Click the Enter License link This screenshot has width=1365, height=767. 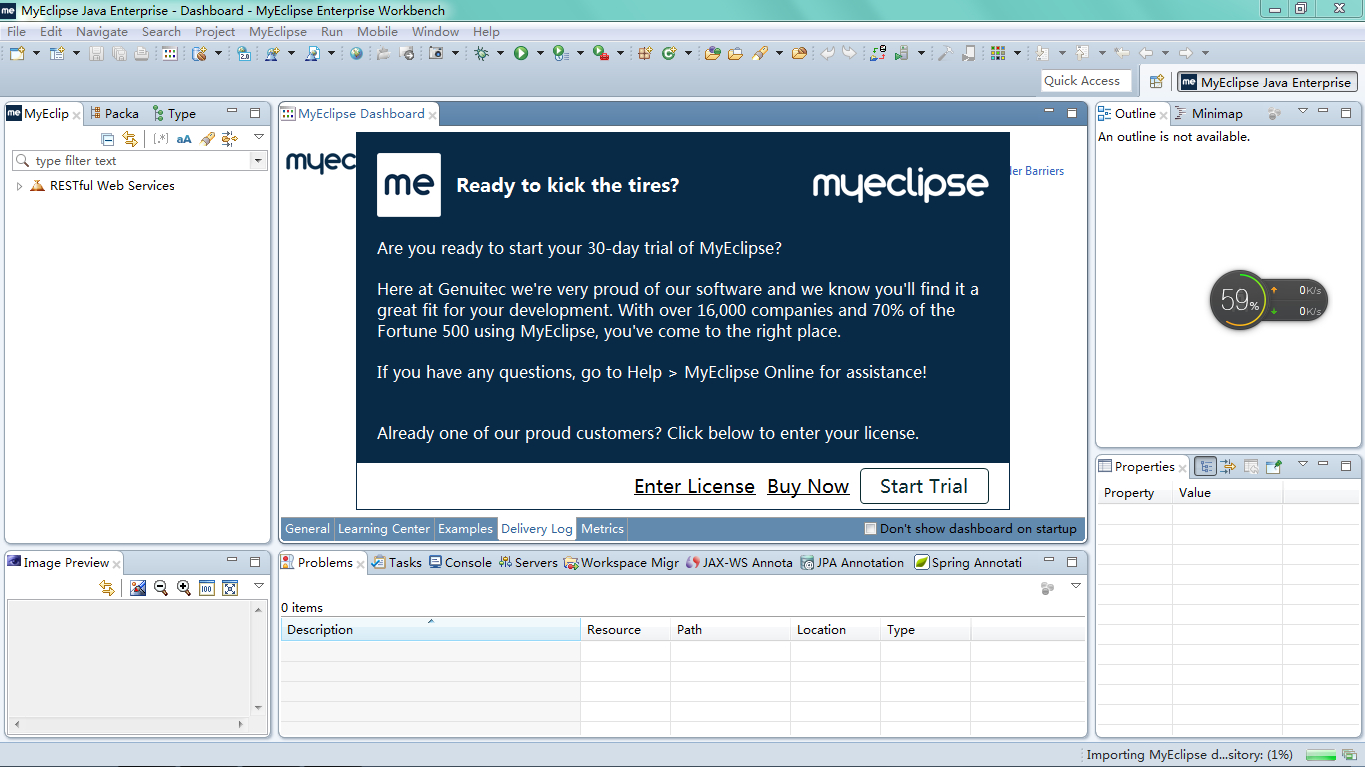pyautogui.click(x=694, y=486)
